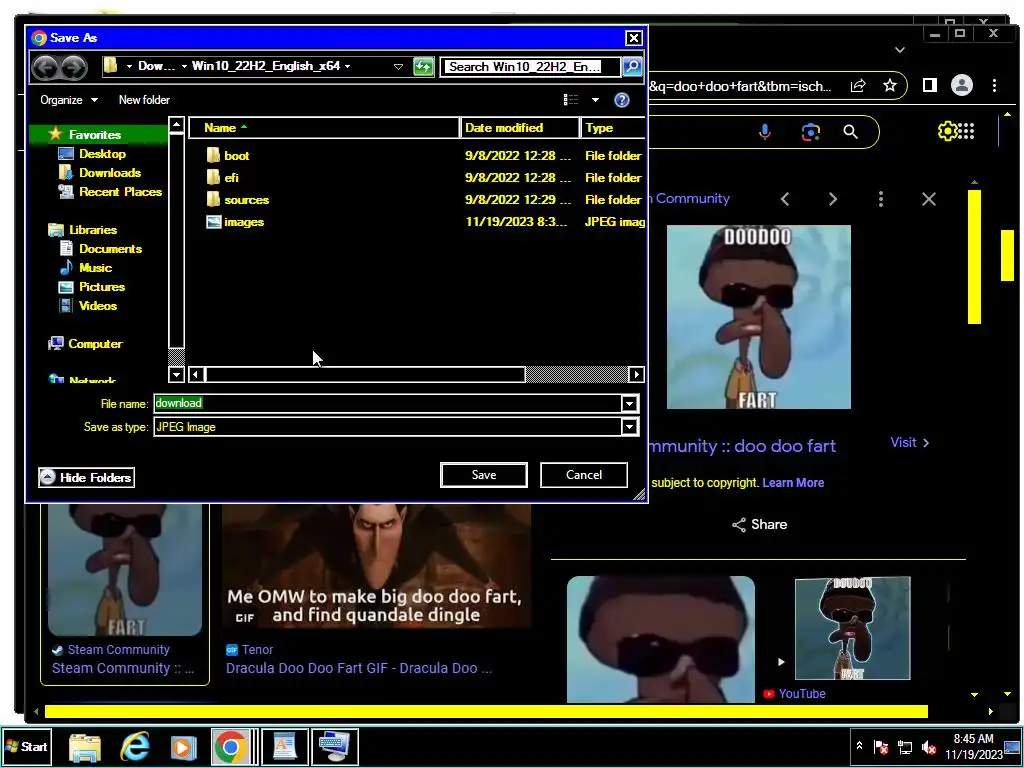This screenshot has width=1024, height=768.
Task: Click the file list horizontal scroll left arrow
Action: tap(195, 374)
